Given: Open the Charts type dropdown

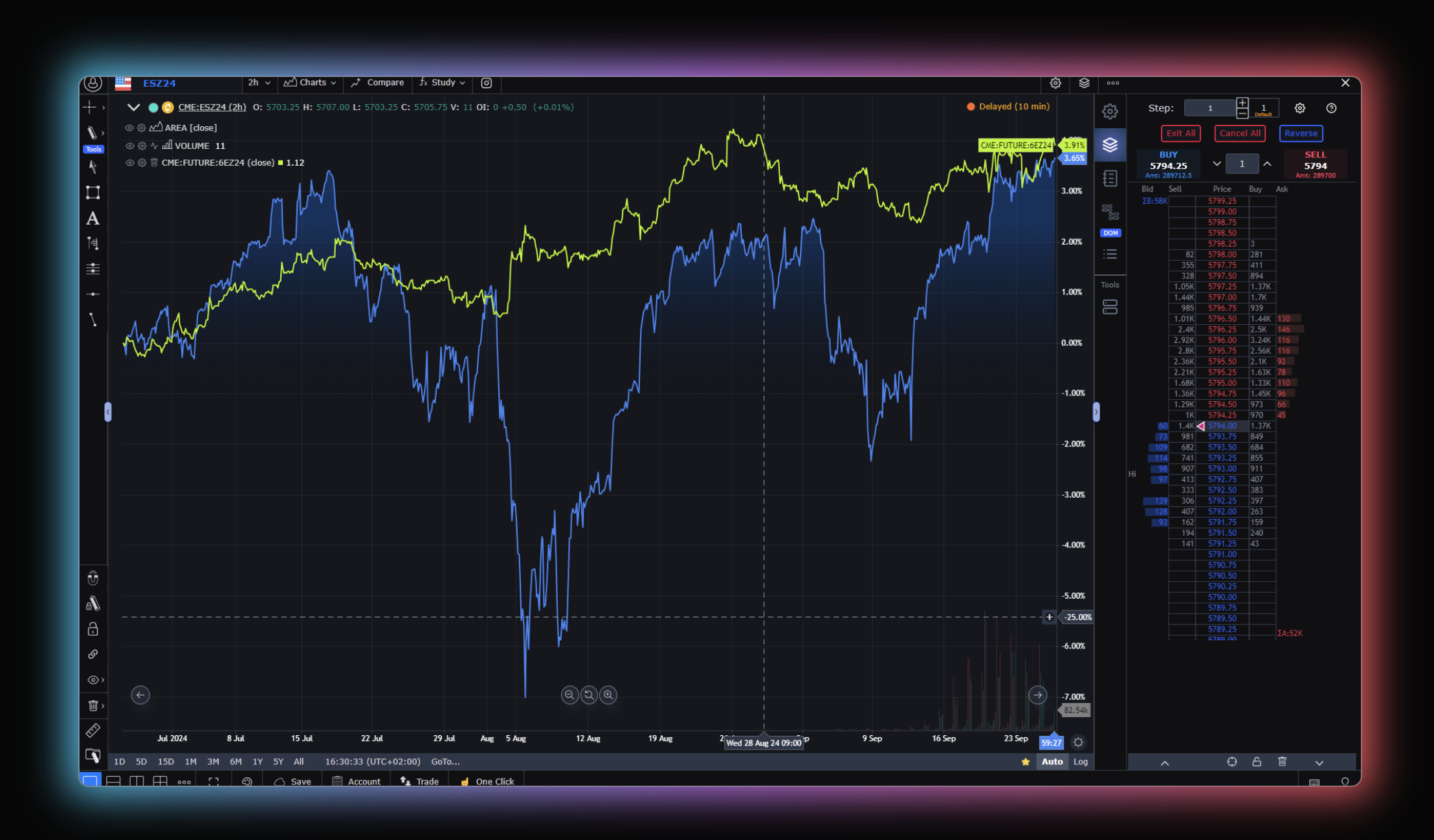Looking at the screenshot, I should click(x=310, y=83).
